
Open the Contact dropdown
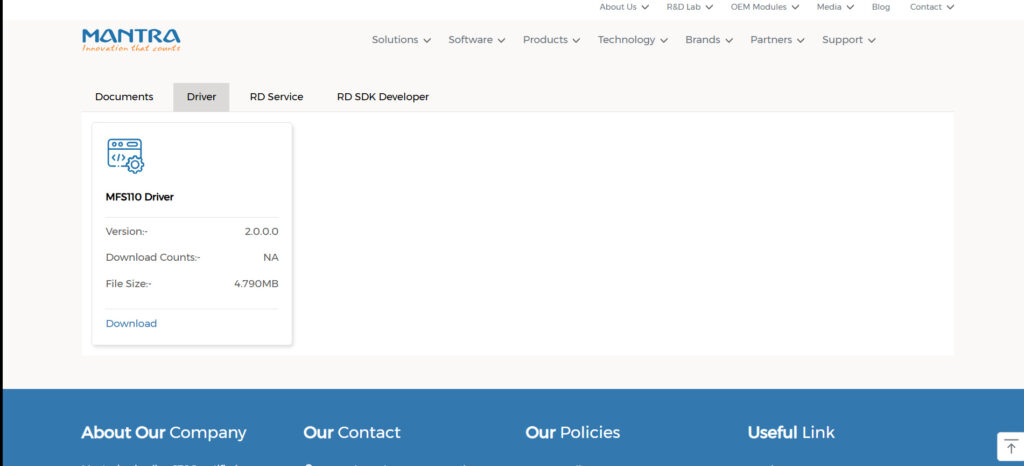coord(932,7)
